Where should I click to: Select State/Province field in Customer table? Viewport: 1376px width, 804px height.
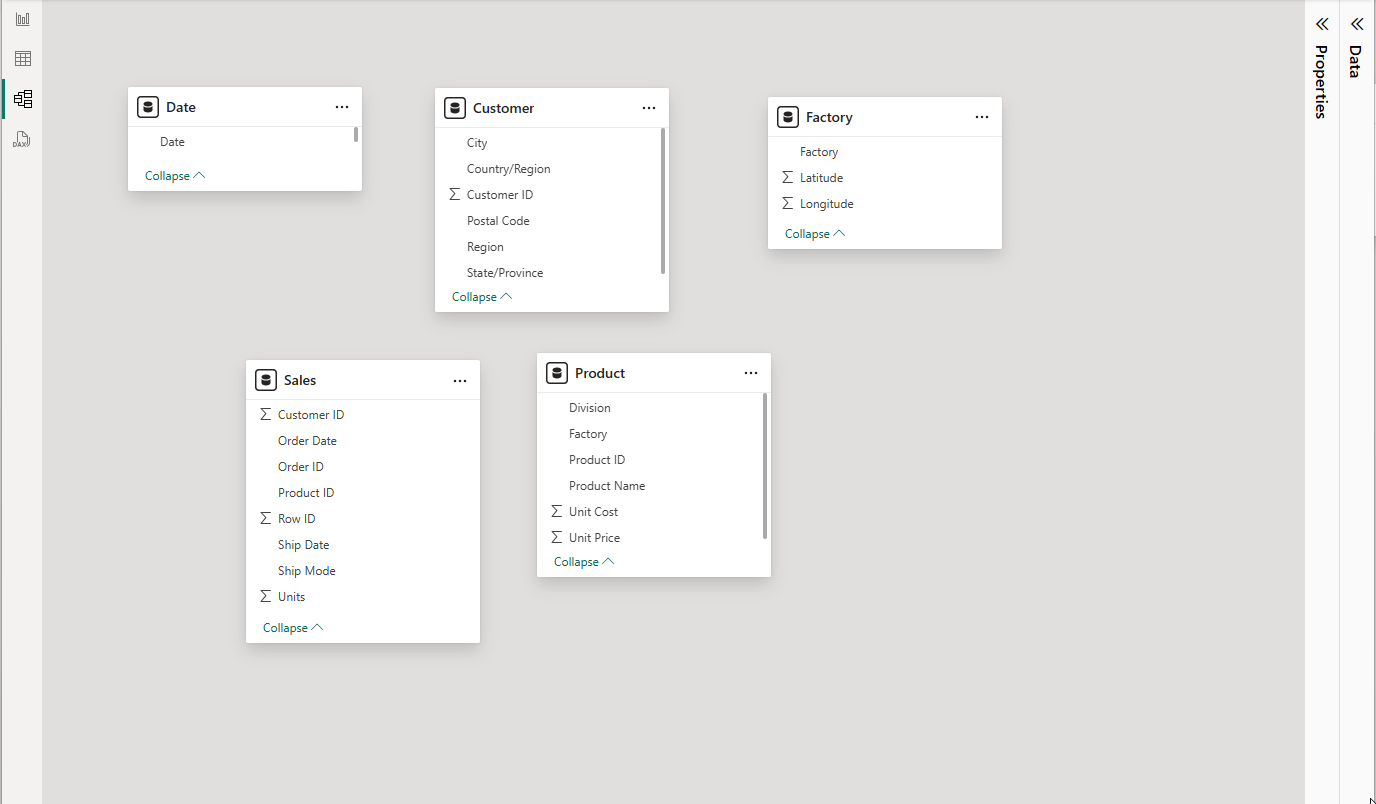[548, 273]
